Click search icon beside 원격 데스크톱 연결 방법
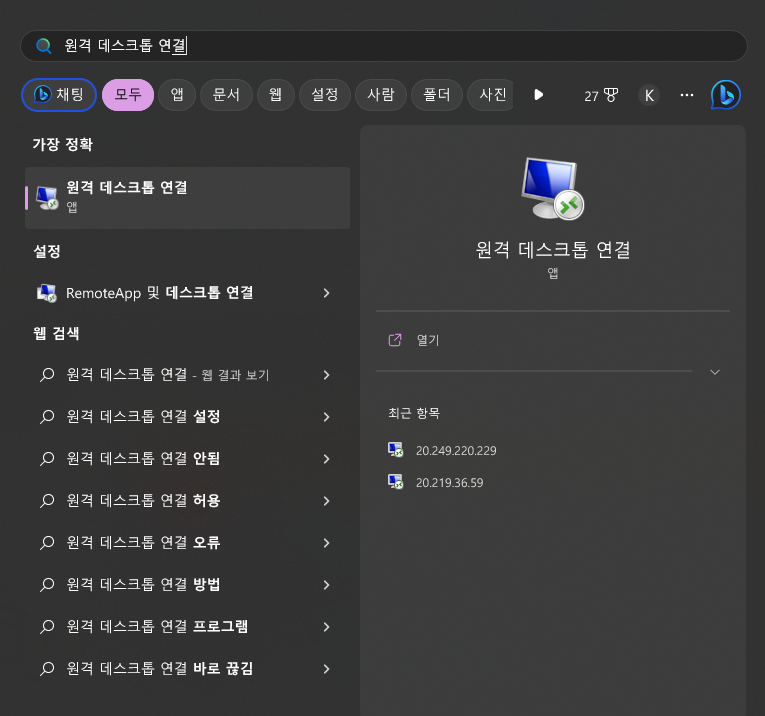Image resolution: width=765 pixels, height=716 pixels. coord(47,584)
